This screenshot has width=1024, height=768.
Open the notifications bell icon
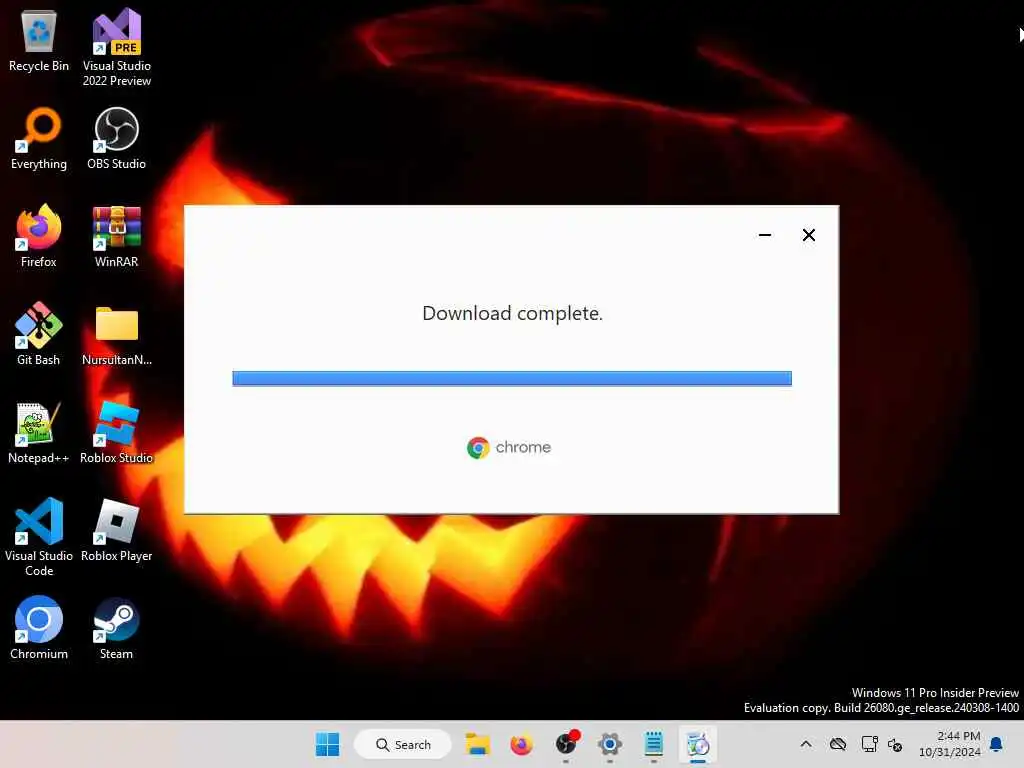996,744
